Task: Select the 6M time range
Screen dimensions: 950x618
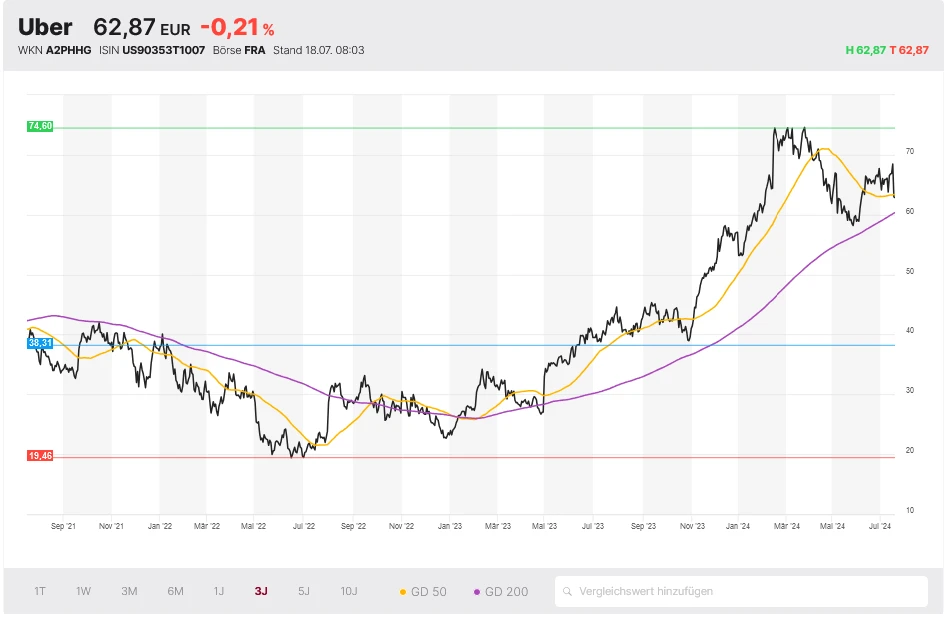Action: 175,591
